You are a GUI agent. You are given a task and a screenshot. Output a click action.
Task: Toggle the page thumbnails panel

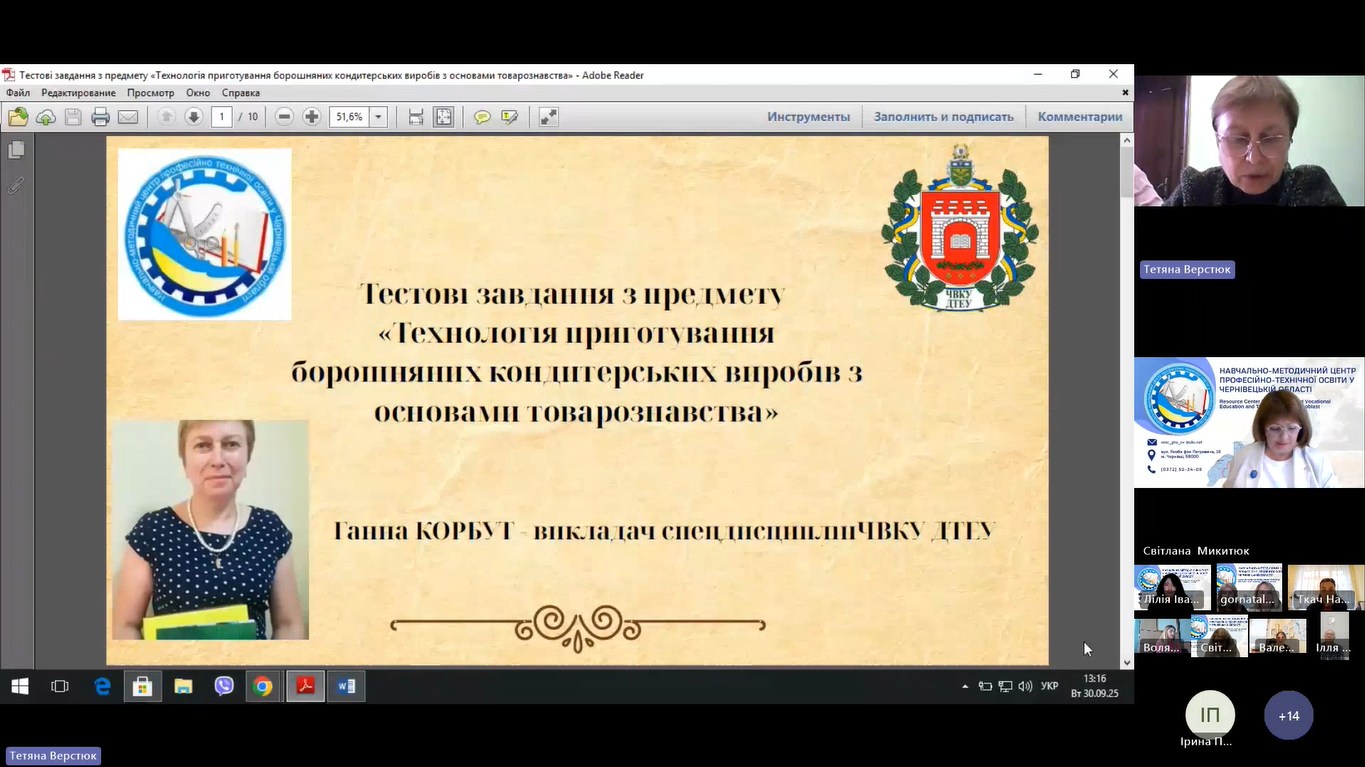point(16,150)
